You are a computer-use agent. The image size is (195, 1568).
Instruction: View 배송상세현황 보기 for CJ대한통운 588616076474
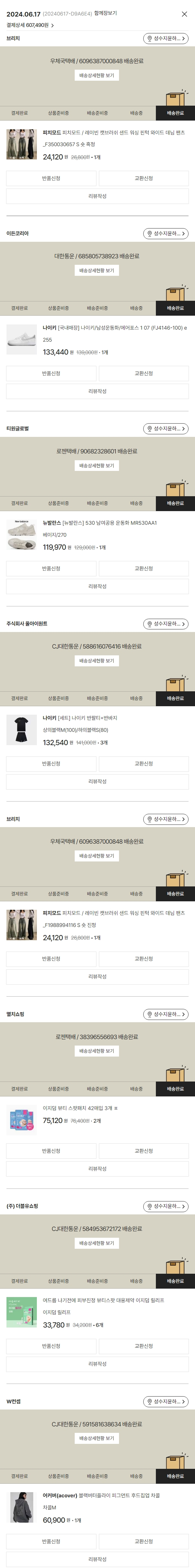(97, 661)
